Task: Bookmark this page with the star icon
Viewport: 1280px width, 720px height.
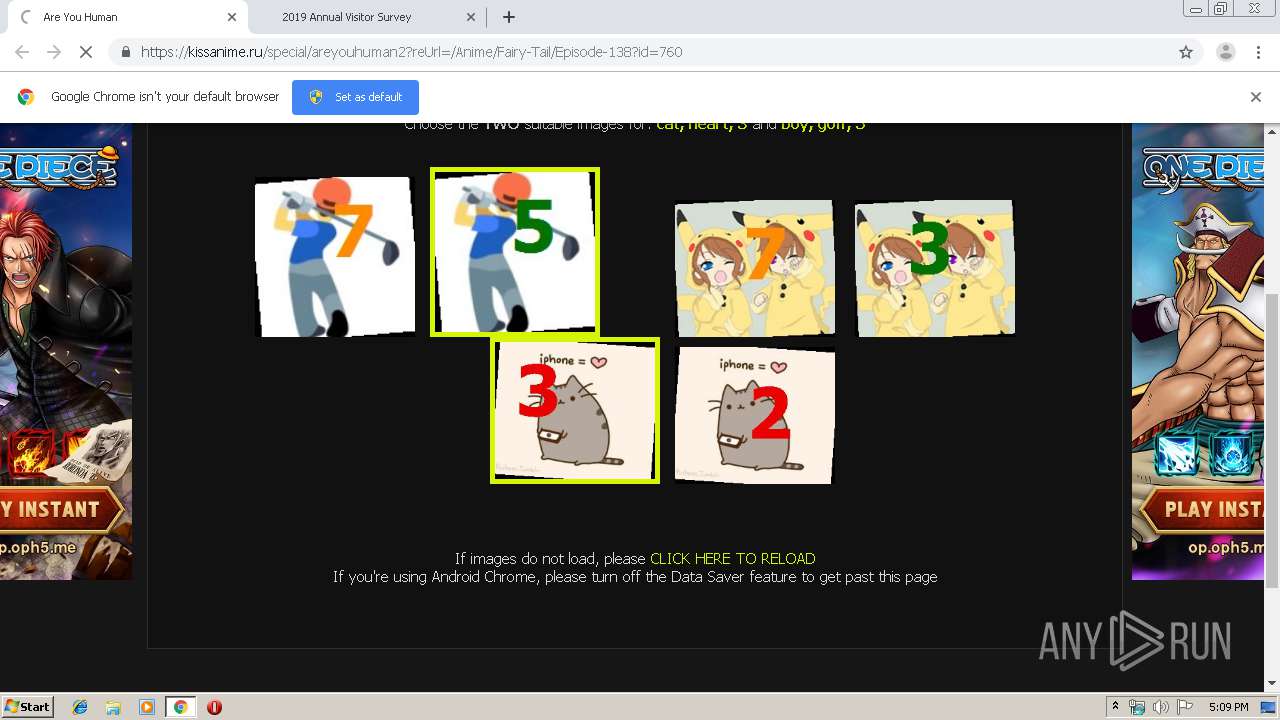Action: pyautogui.click(x=1186, y=52)
